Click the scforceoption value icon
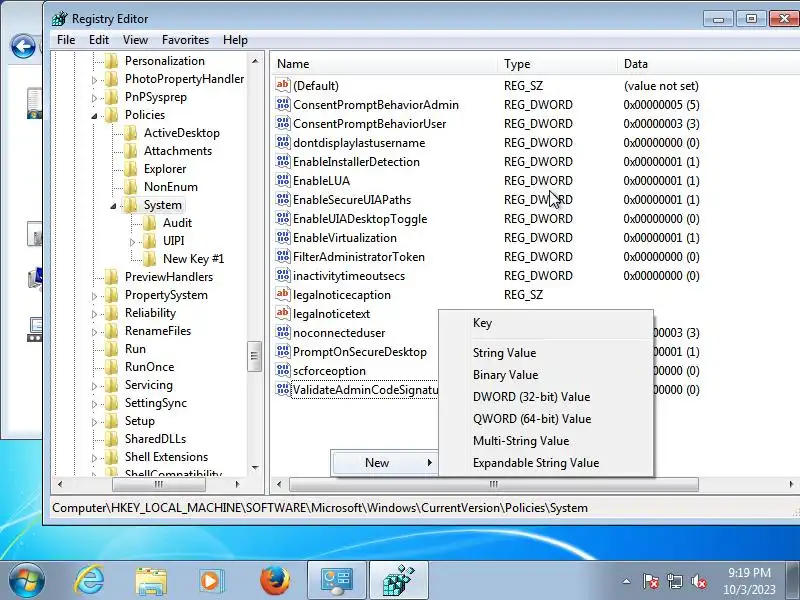The height and width of the screenshot is (600, 800). pyautogui.click(x=283, y=370)
